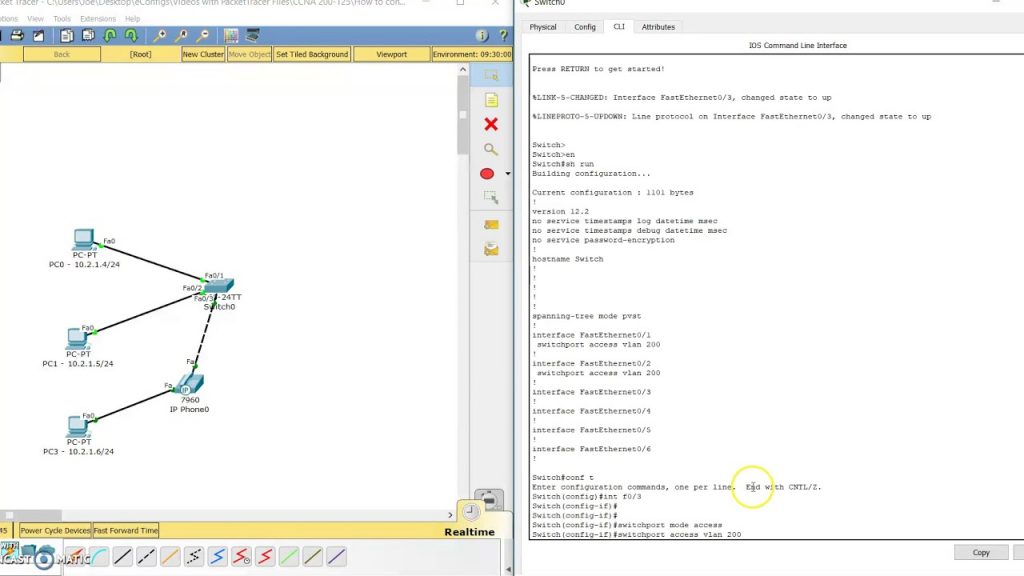Open the drawing shape dropdown arrow
The width and height of the screenshot is (1024, 576).
[507, 174]
